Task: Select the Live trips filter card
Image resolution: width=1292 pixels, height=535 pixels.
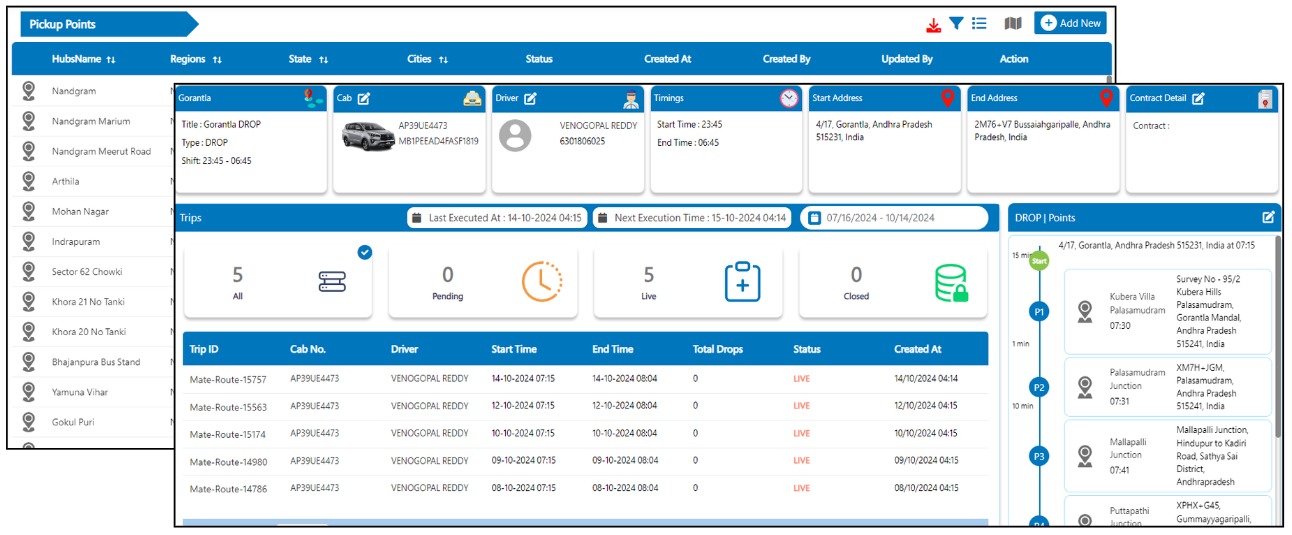Action: (x=687, y=282)
